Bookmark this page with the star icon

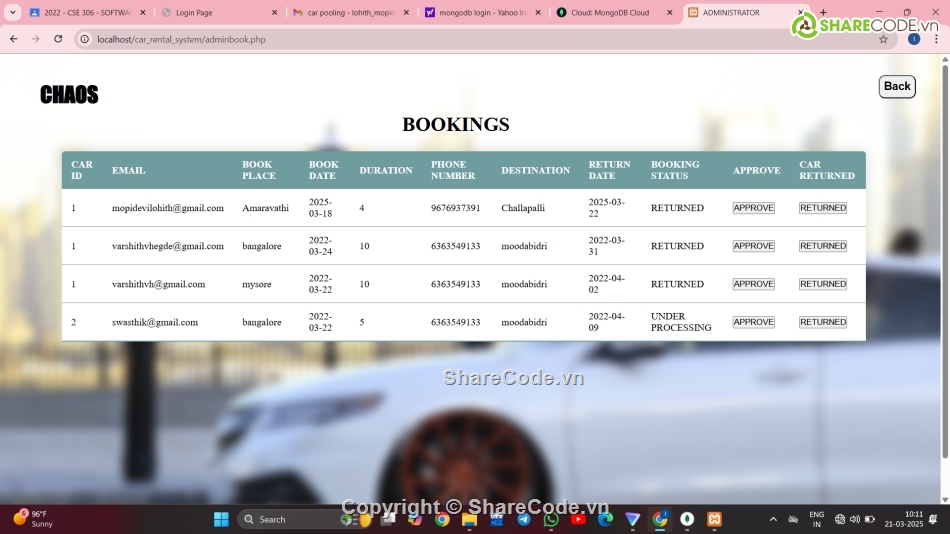(x=883, y=39)
